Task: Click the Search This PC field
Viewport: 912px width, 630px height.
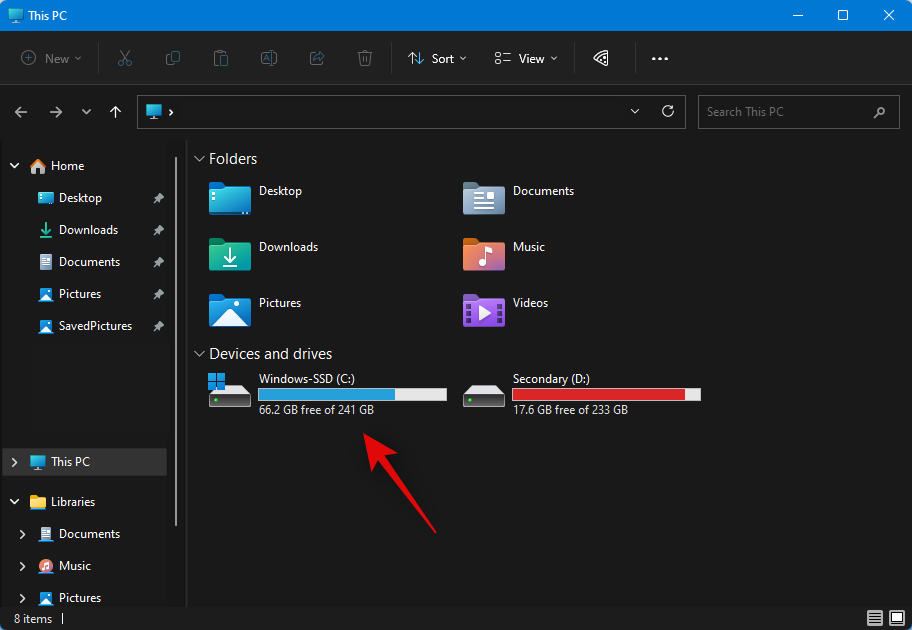Action: click(783, 112)
